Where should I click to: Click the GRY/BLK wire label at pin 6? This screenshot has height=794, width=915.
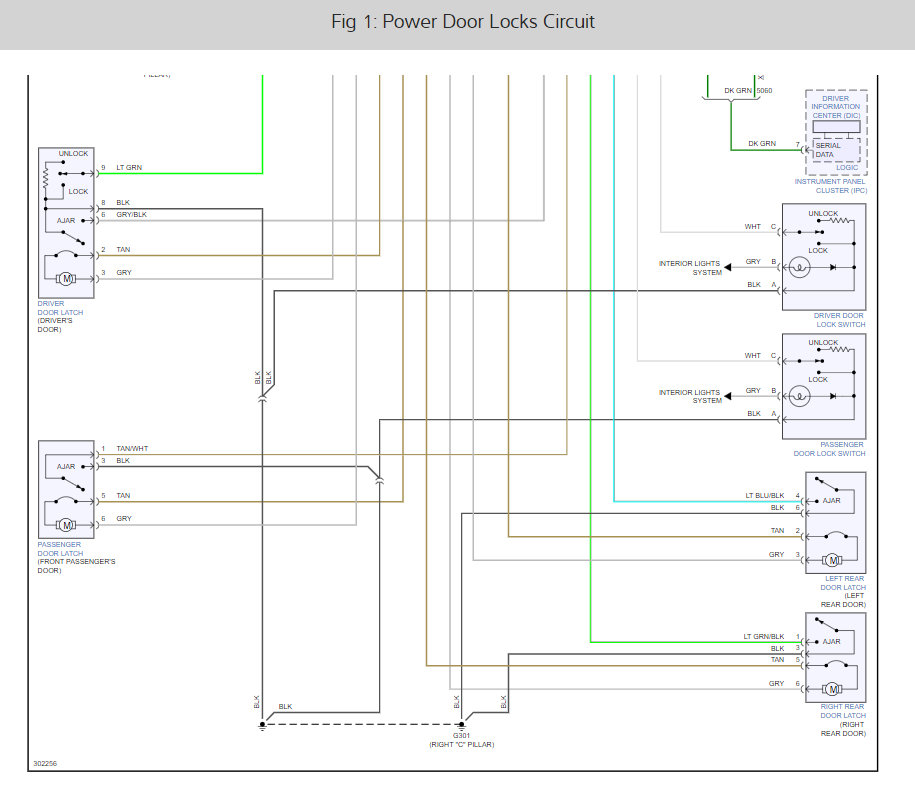point(131,215)
